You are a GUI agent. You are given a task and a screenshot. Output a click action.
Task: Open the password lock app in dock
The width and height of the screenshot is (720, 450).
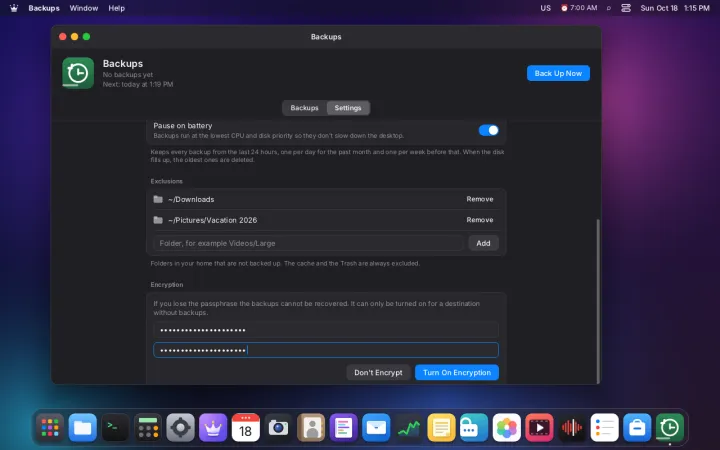click(474, 428)
